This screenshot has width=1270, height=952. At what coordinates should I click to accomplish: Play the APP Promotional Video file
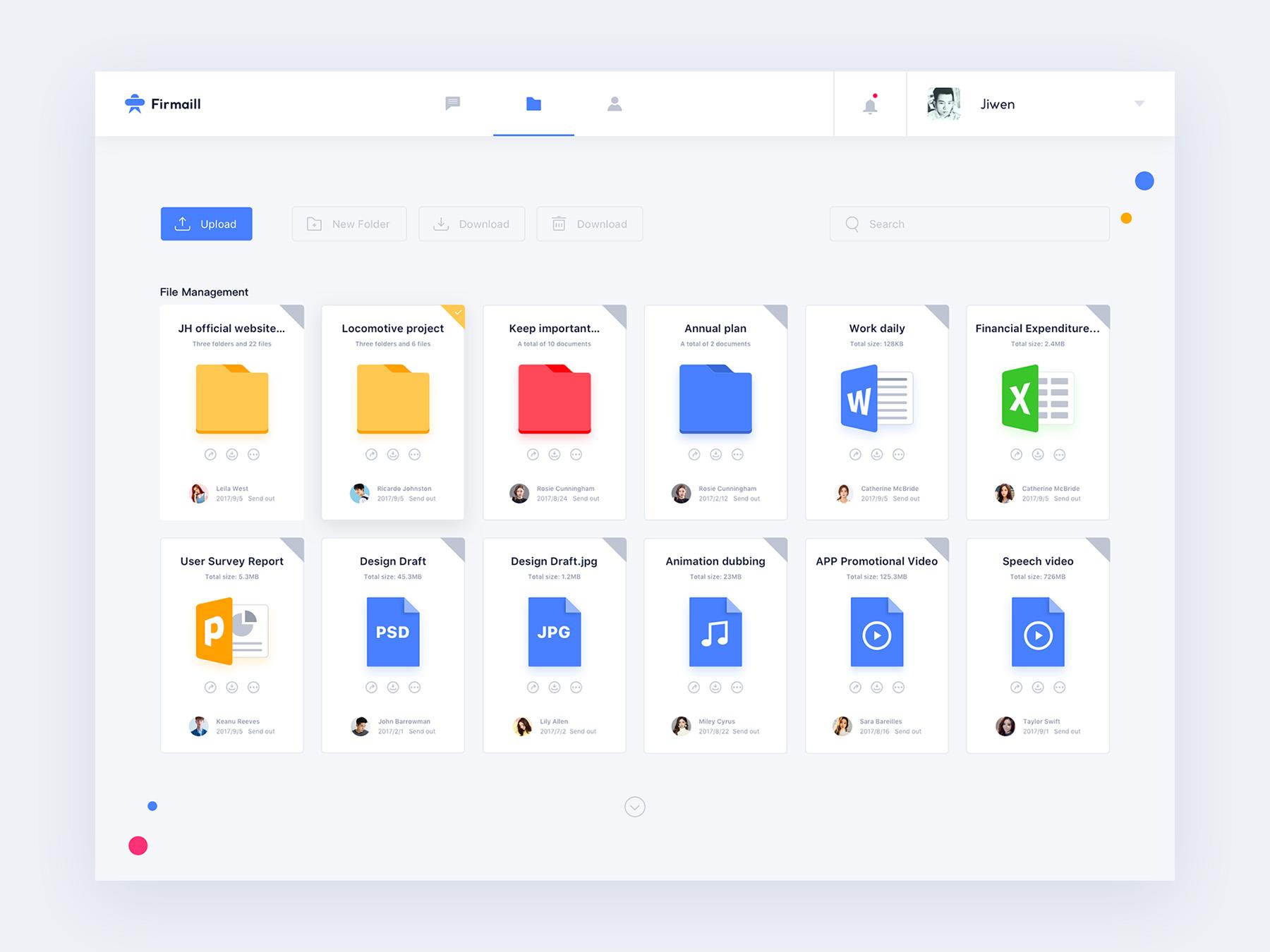pyautogui.click(x=877, y=632)
